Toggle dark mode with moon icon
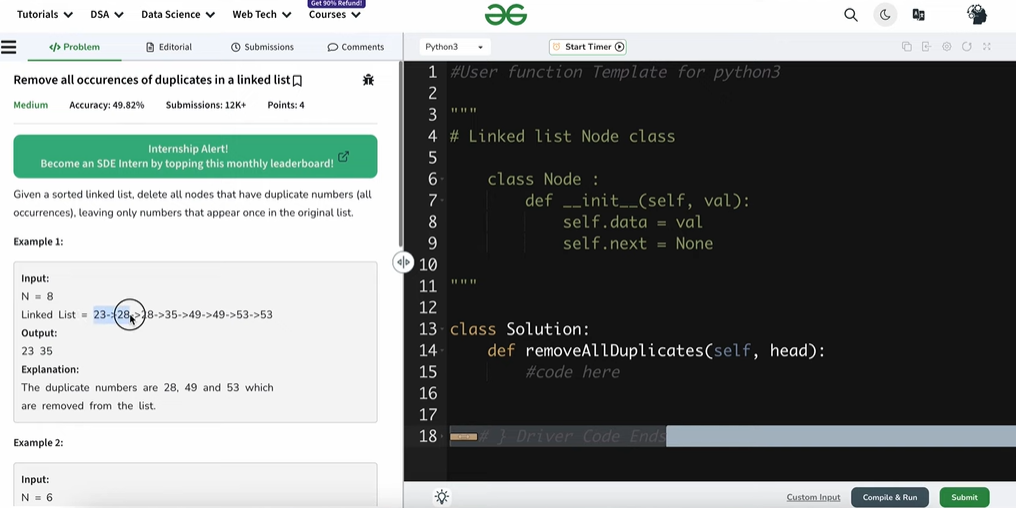Viewport: 1016px width, 508px height. tap(884, 15)
